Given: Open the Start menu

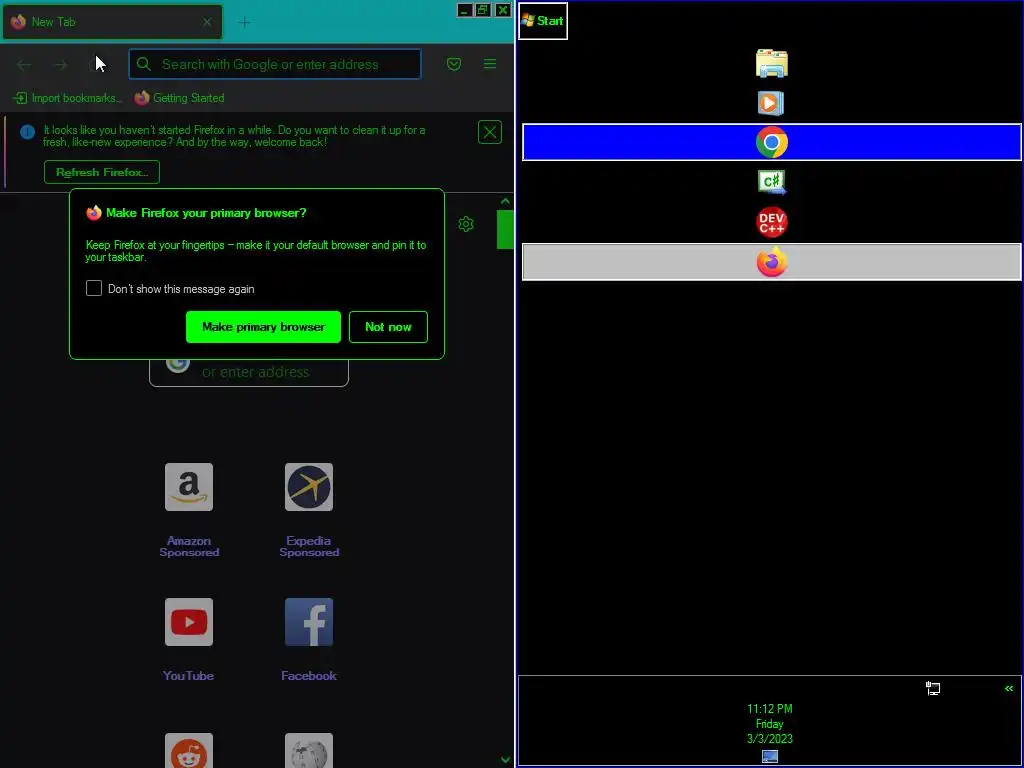Looking at the screenshot, I should pos(543,21).
